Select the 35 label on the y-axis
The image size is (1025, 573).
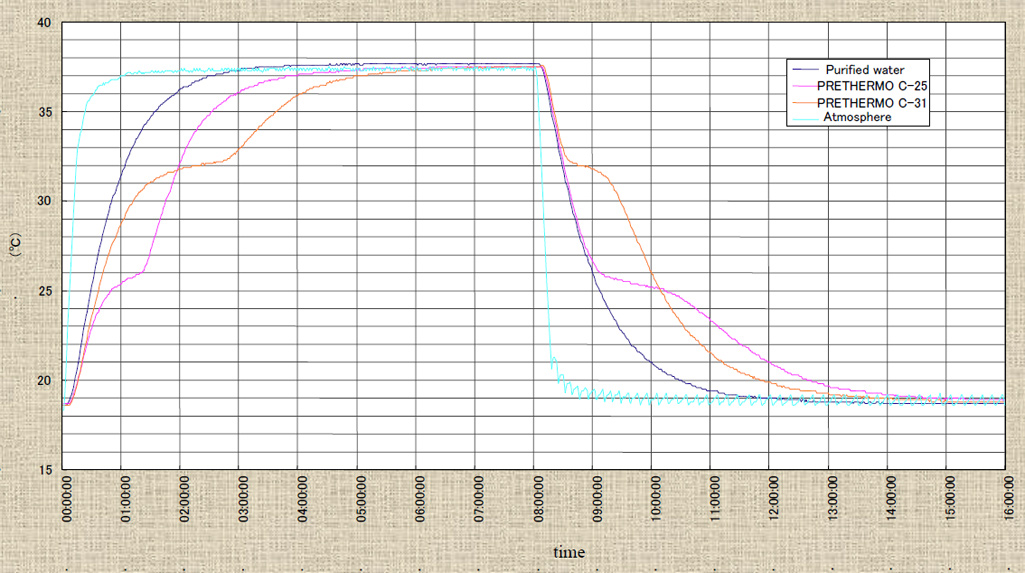(x=45, y=111)
